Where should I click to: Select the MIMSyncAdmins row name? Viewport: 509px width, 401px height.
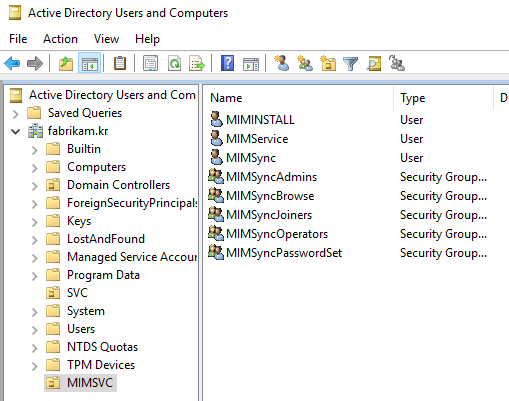click(x=271, y=177)
